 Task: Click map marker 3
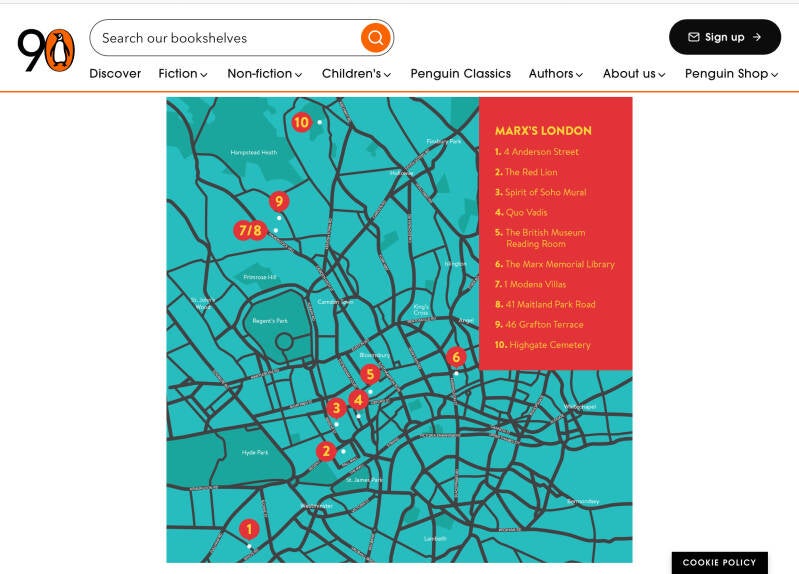point(336,407)
